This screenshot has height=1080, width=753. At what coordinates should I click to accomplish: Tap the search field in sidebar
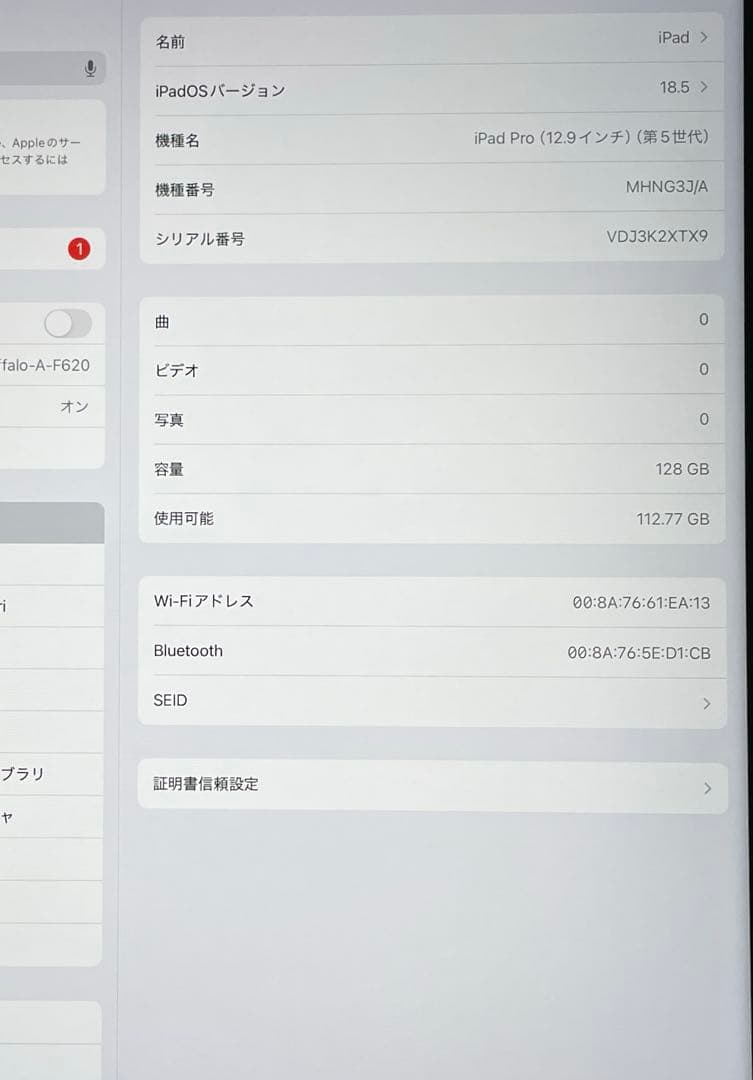52,68
